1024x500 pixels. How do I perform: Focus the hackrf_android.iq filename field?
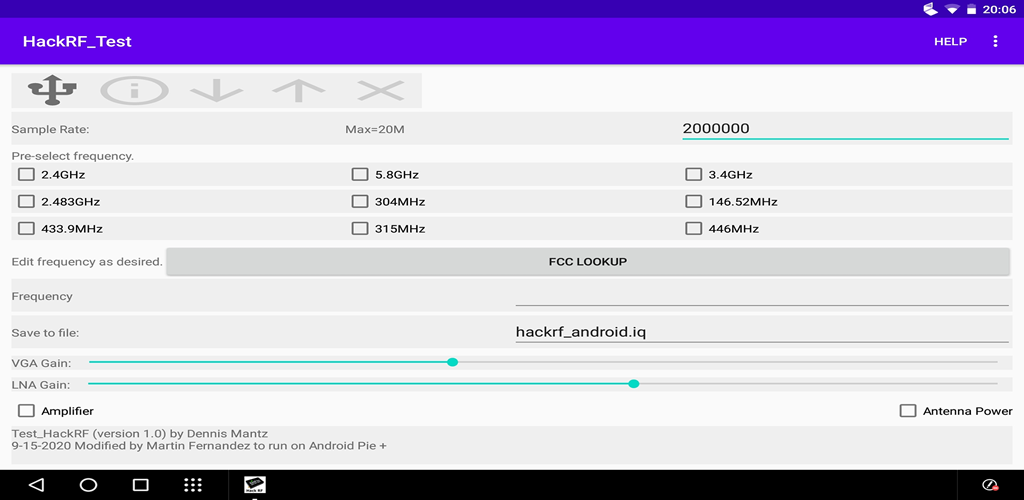(x=762, y=332)
